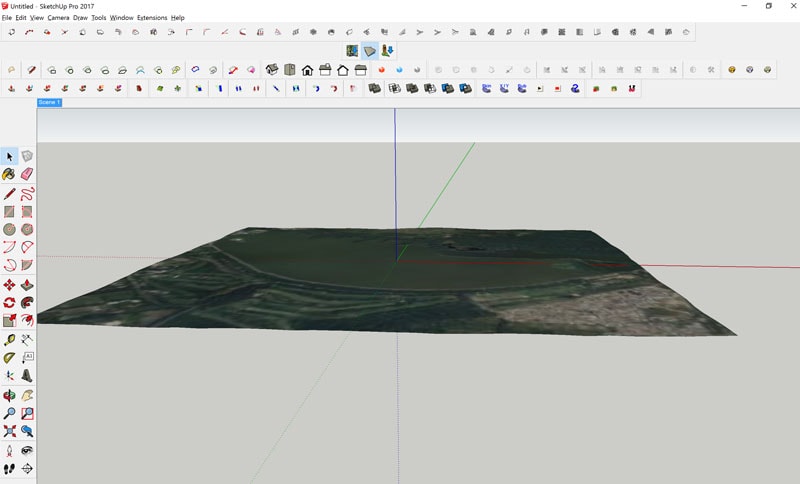Select the Look Around eye tool
The height and width of the screenshot is (484, 800).
point(27,450)
